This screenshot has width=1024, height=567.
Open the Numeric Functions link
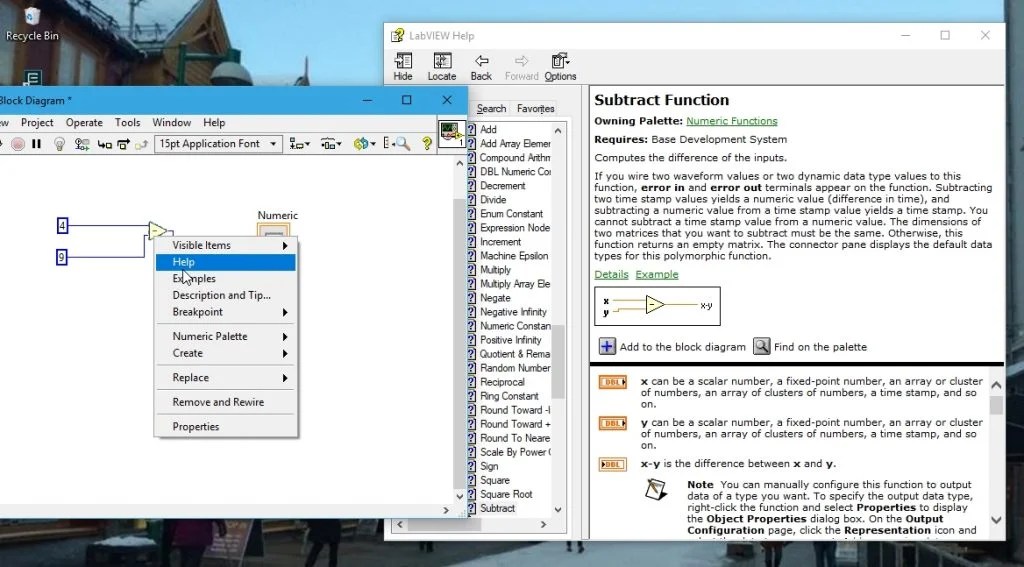(x=731, y=121)
